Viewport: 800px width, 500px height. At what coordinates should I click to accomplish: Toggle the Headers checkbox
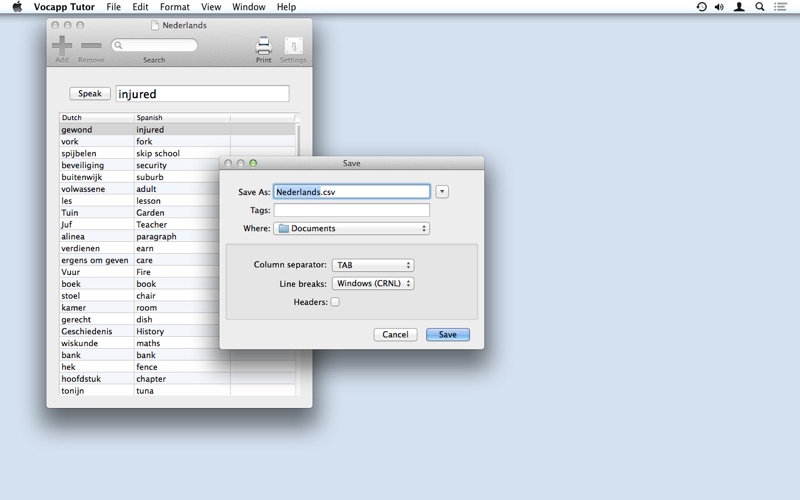pyautogui.click(x=335, y=302)
